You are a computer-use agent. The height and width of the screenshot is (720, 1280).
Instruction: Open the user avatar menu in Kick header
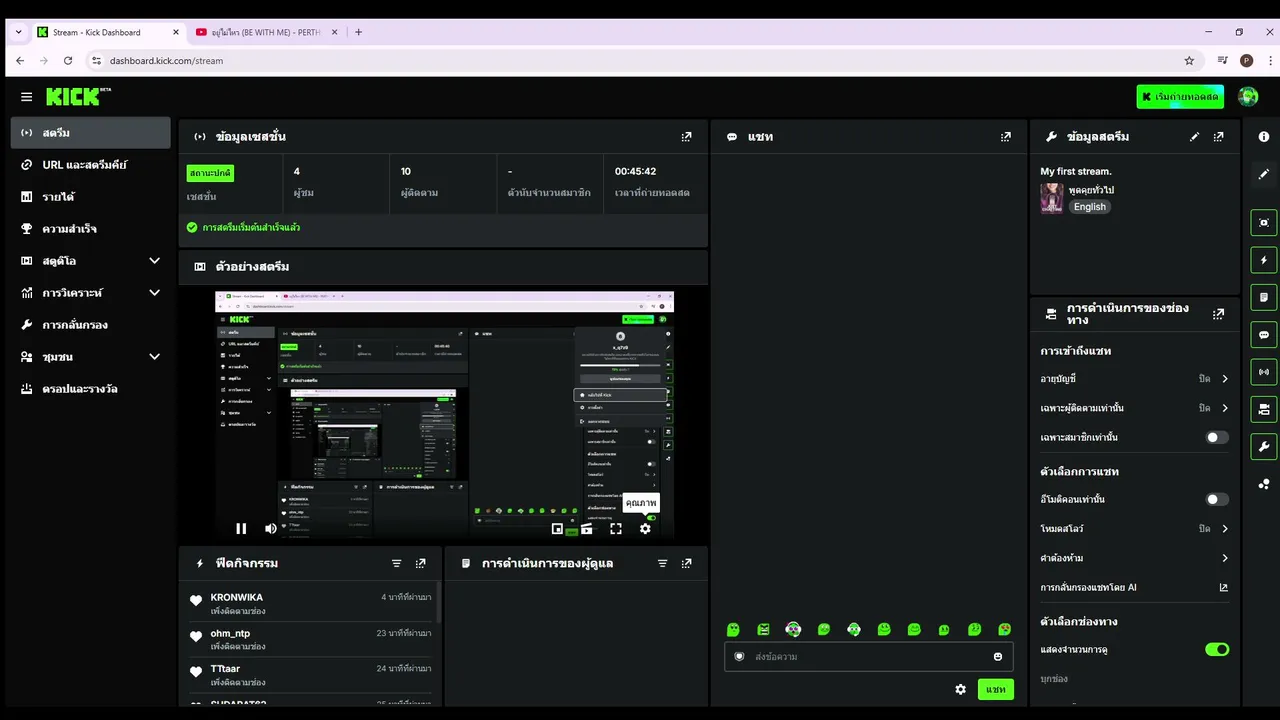(x=1248, y=97)
